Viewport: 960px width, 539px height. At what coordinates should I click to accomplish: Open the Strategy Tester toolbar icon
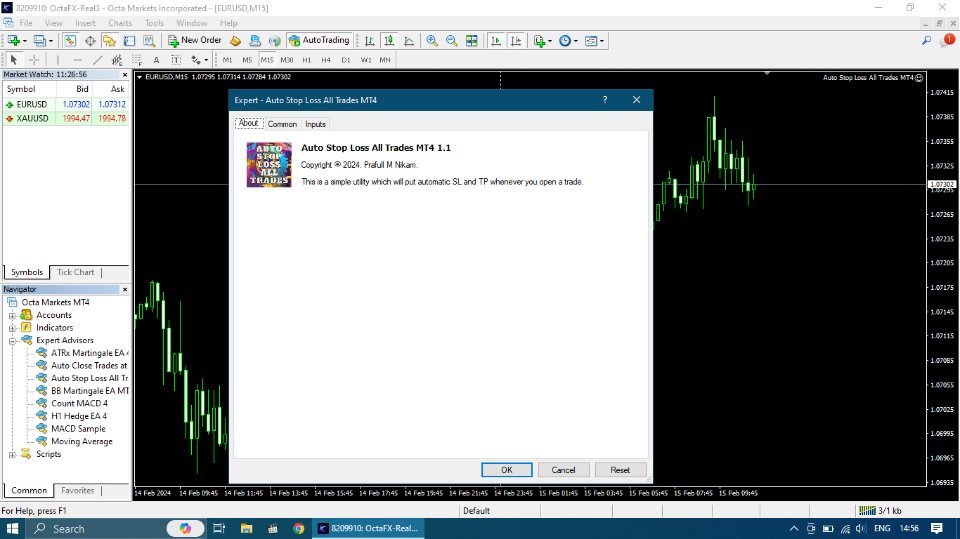(x=149, y=40)
